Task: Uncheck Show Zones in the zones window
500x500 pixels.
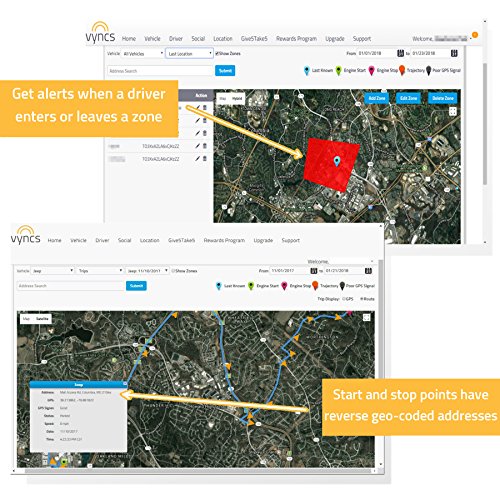Action: click(x=217, y=53)
